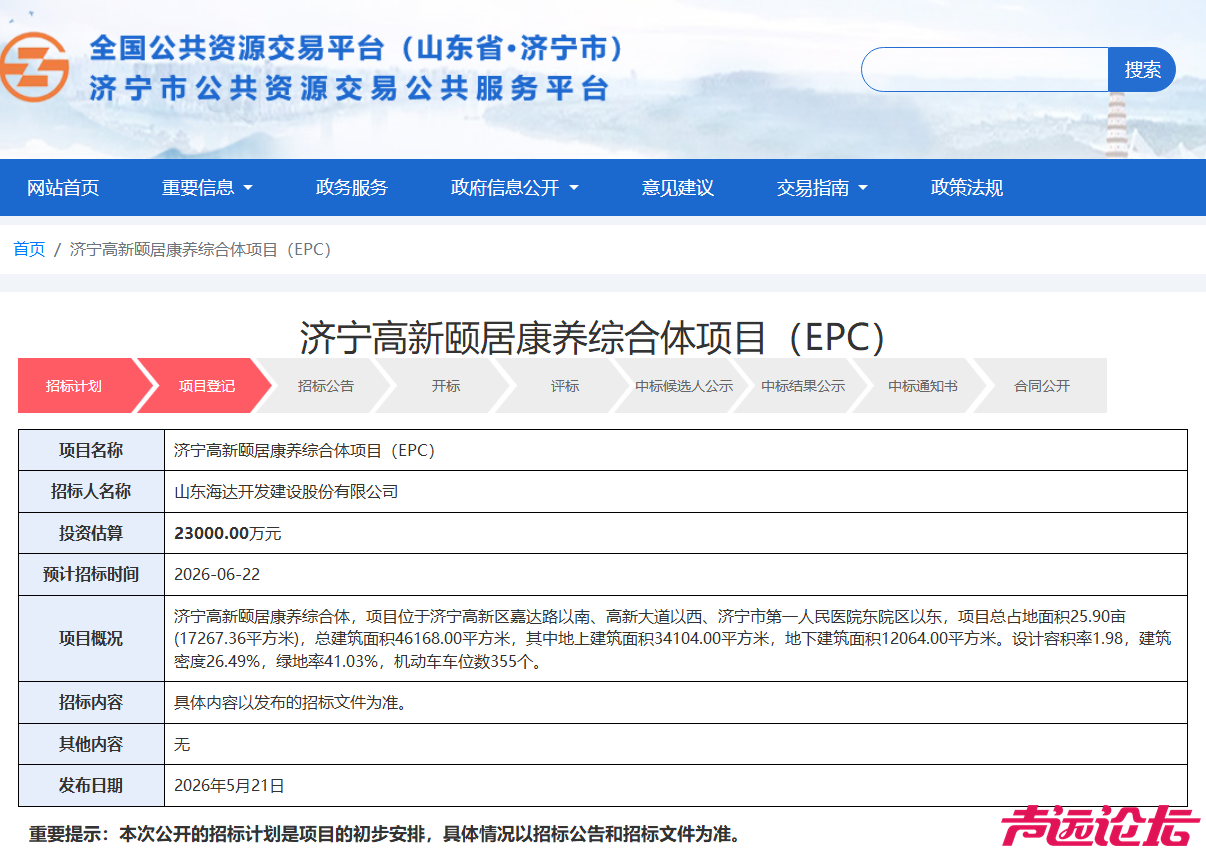Select the 合同公开 step tab
1206x851 pixels.
[x=1042, y=386]
